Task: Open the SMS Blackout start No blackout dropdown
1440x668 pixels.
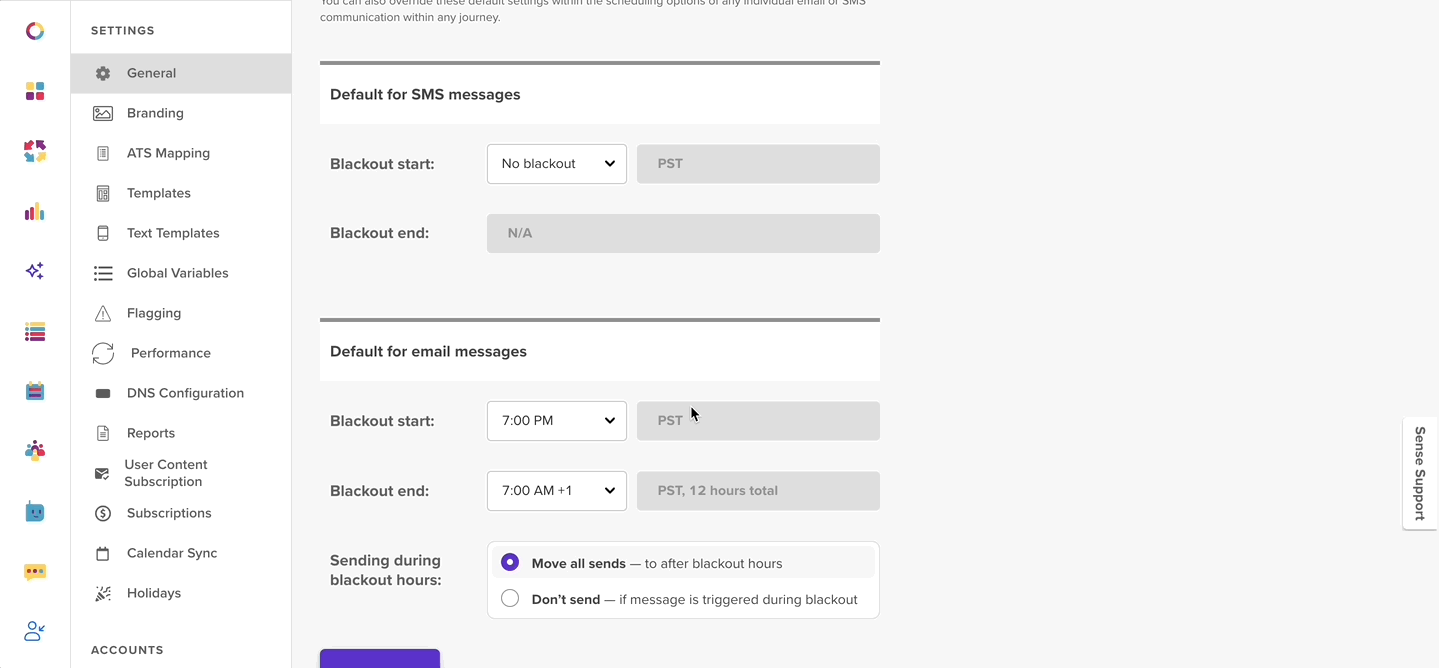Action: [x=557, y=164]
